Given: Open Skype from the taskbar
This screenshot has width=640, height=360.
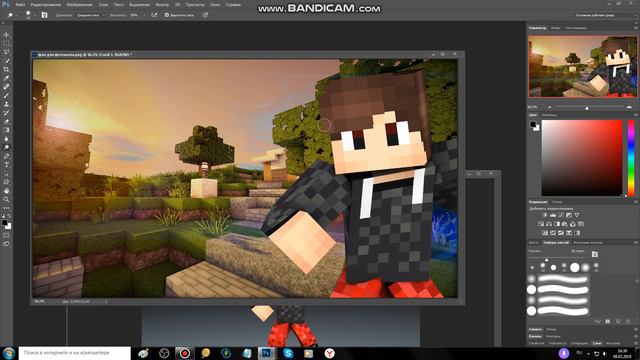Looking at the screenshot, I should click(288, 353).
